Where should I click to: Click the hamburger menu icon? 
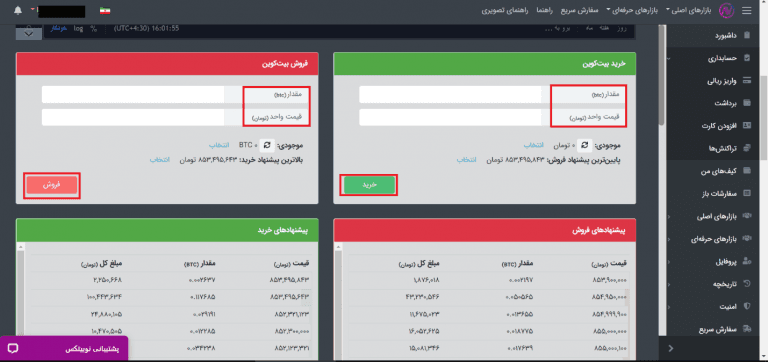pyautogui.click(x=746, y=10)
